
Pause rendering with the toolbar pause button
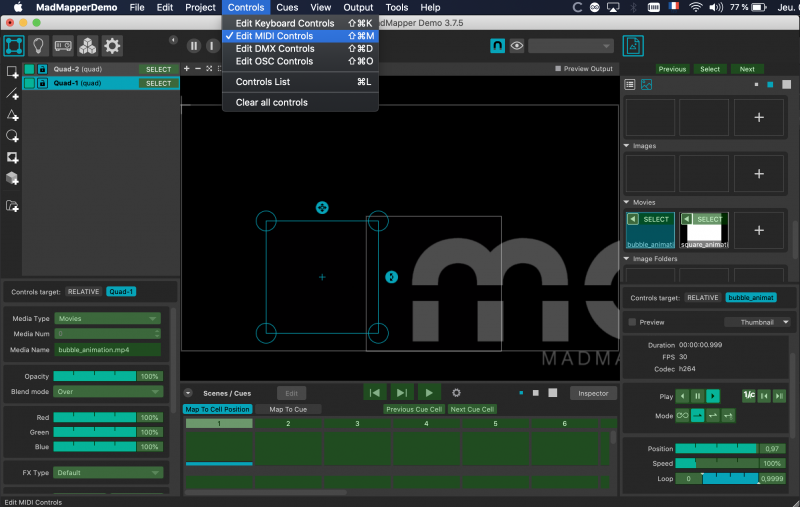click(x=194, y=46)
